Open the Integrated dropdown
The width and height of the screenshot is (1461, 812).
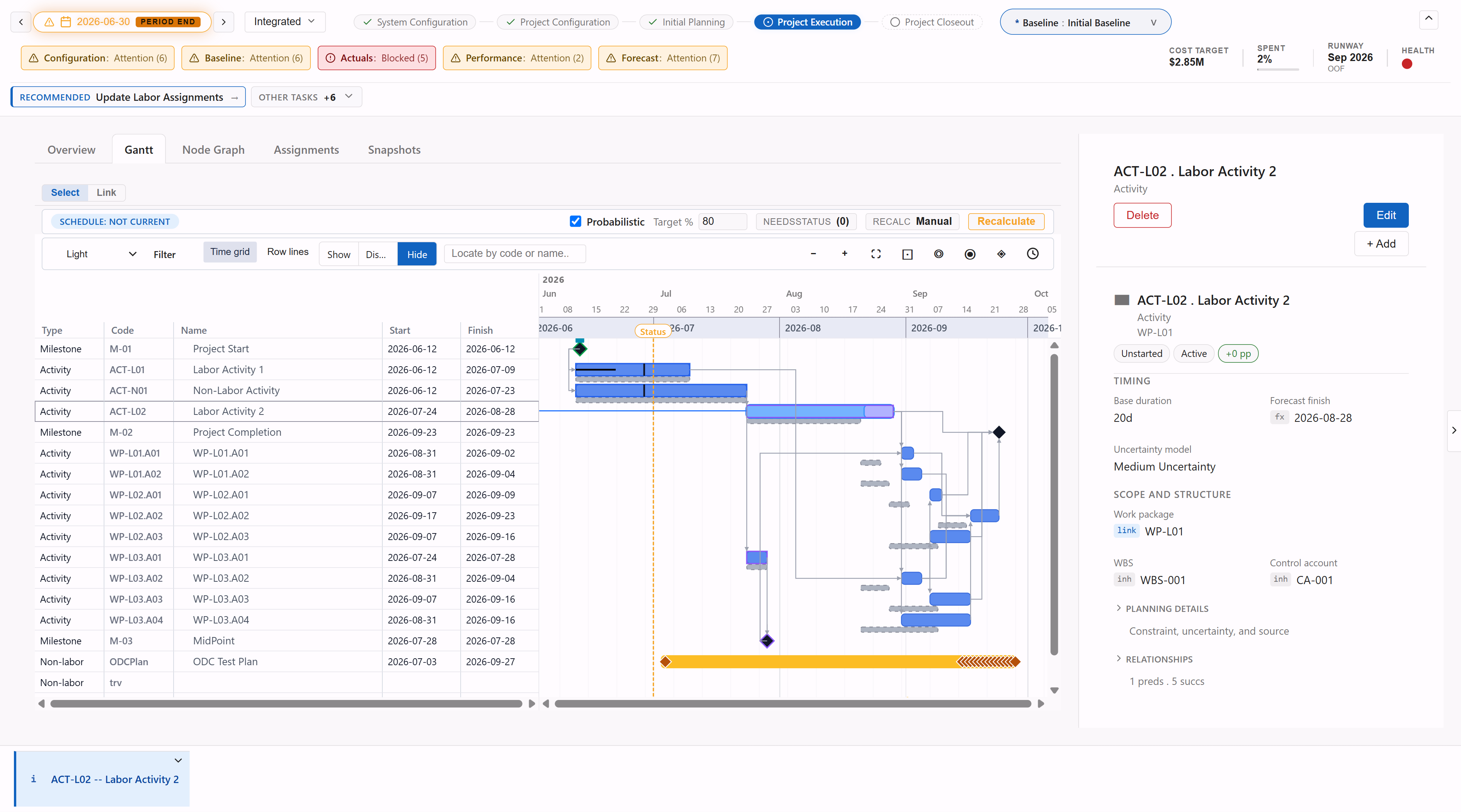click(x=285, y=22)
